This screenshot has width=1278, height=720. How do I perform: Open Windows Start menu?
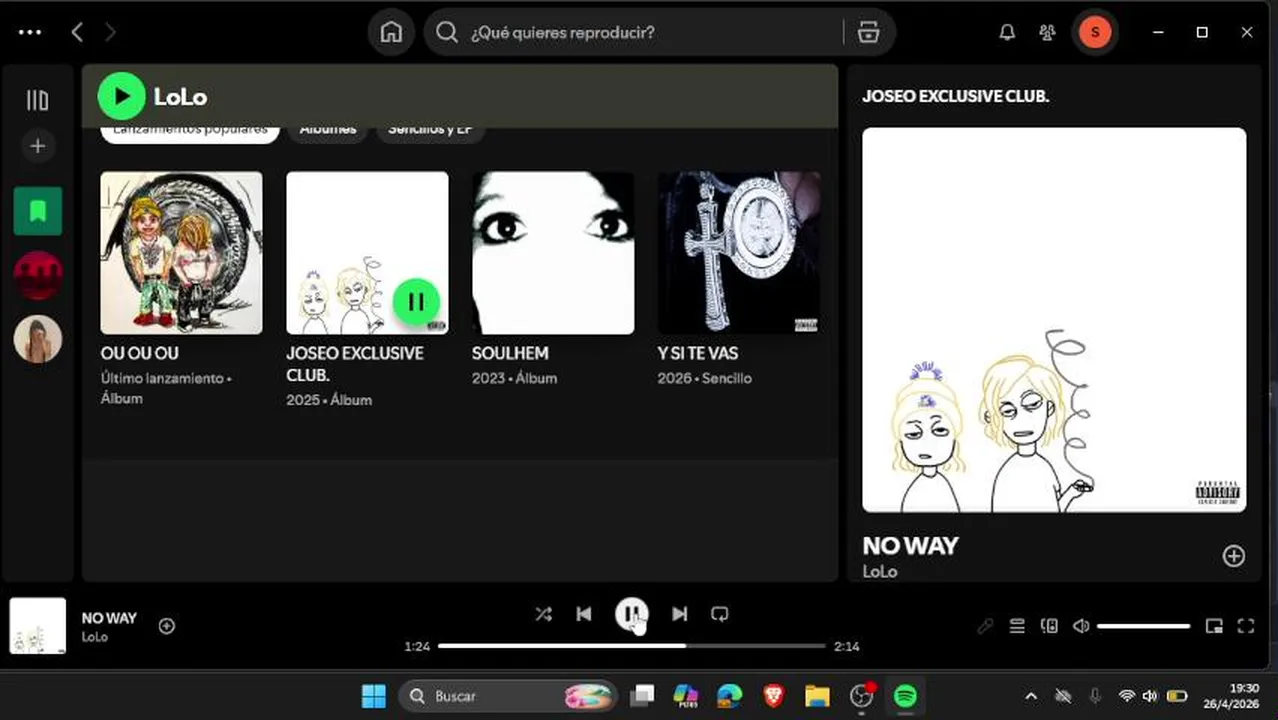point(373,696)
